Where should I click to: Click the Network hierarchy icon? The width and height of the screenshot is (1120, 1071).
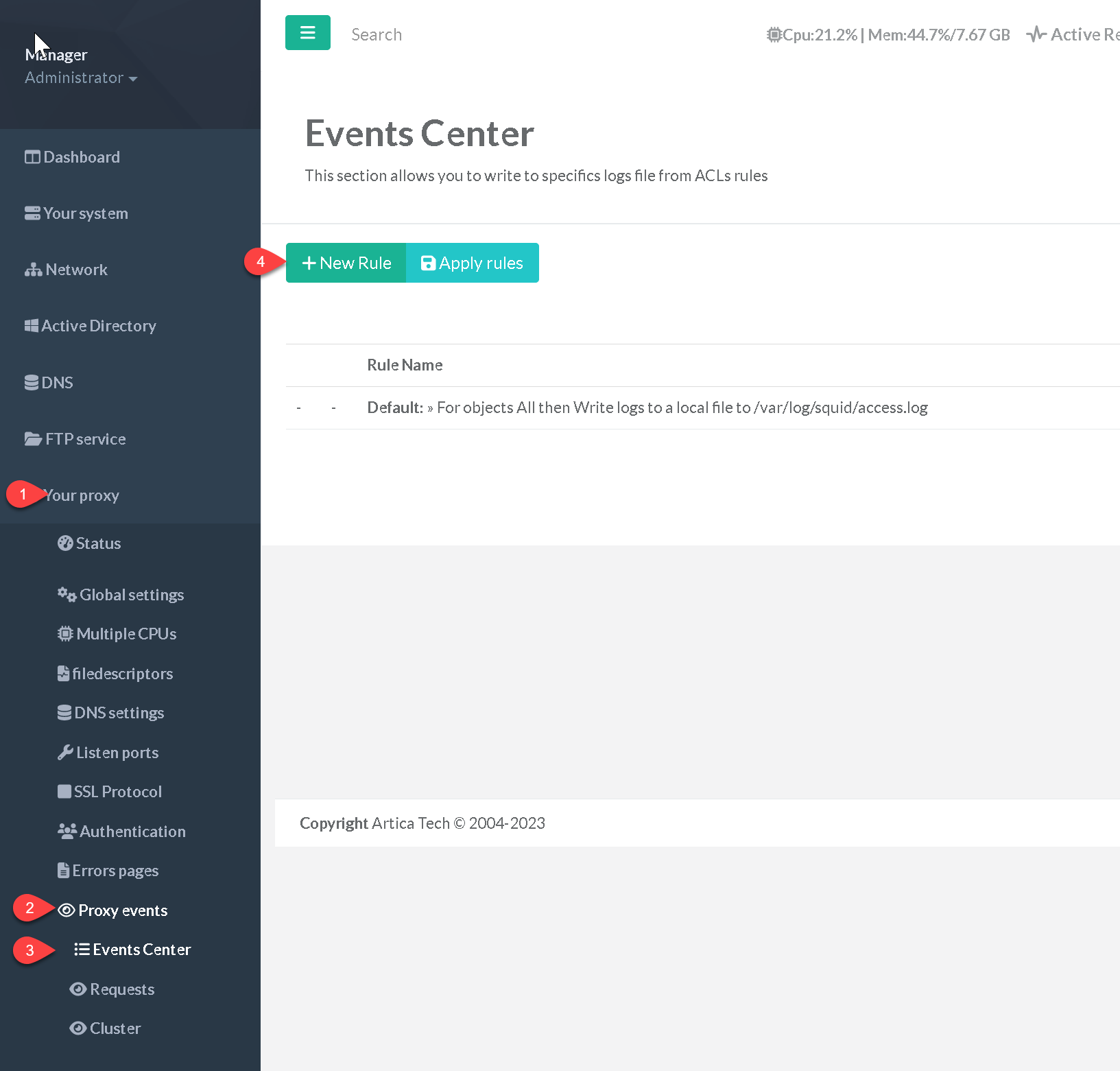pos(33,270)
